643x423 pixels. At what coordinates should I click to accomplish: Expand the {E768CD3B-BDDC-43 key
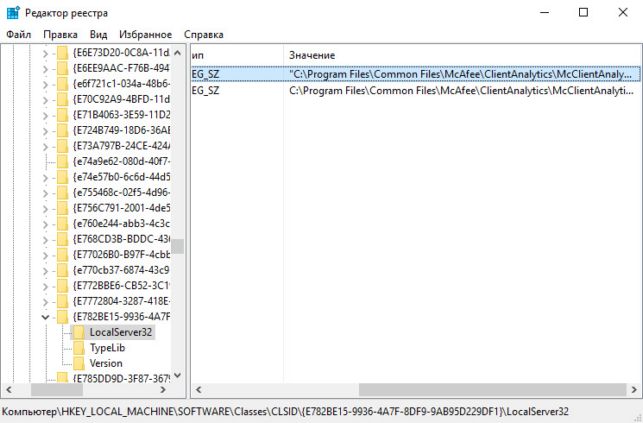point(46,239)
